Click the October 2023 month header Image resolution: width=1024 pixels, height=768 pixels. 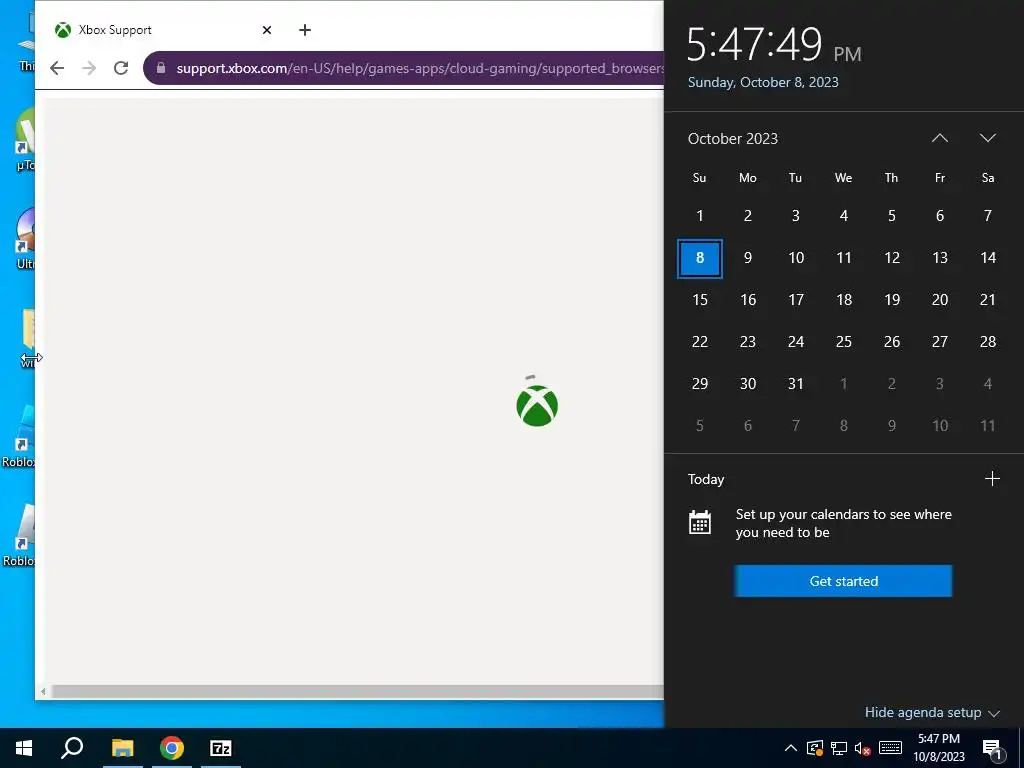733,138
